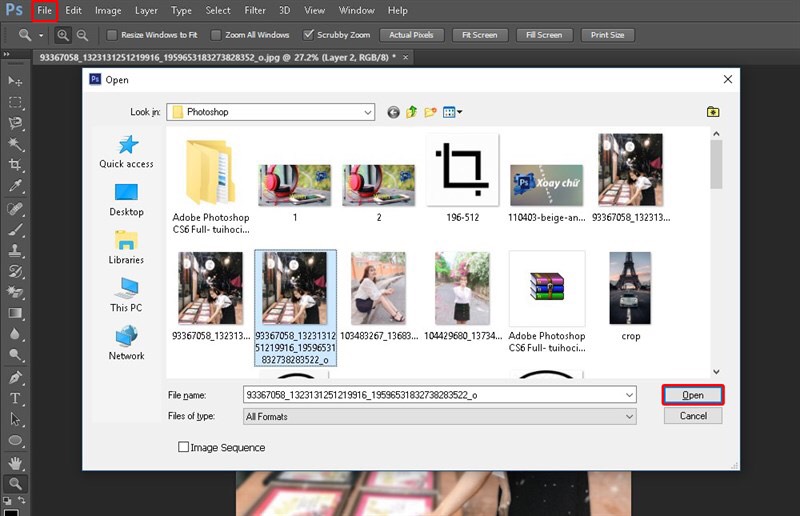Click the Print Size button
The image size is (800, 516).
pyautogui.click(x=608, y=35)
